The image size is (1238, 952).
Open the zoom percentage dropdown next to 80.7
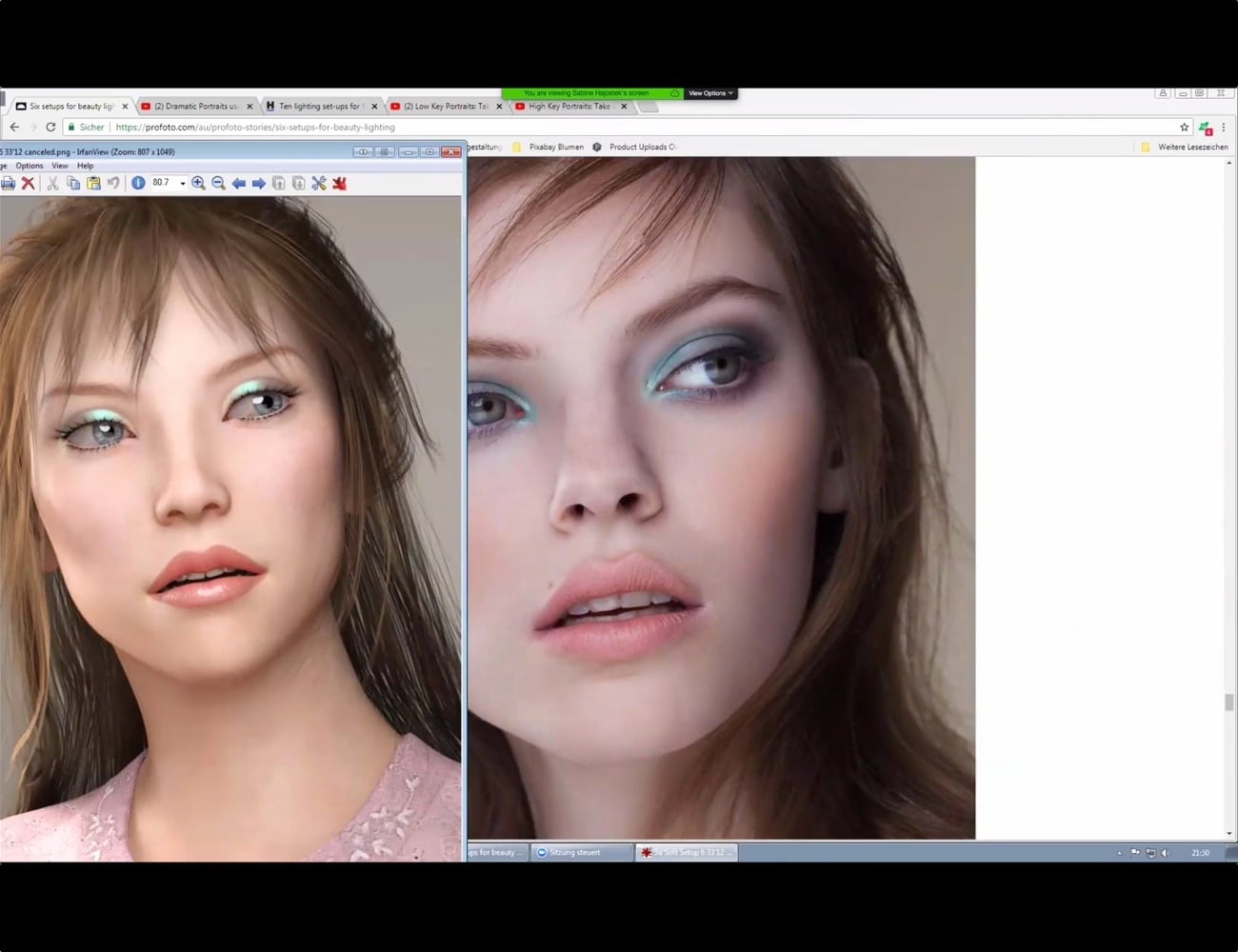coord(183,183)
